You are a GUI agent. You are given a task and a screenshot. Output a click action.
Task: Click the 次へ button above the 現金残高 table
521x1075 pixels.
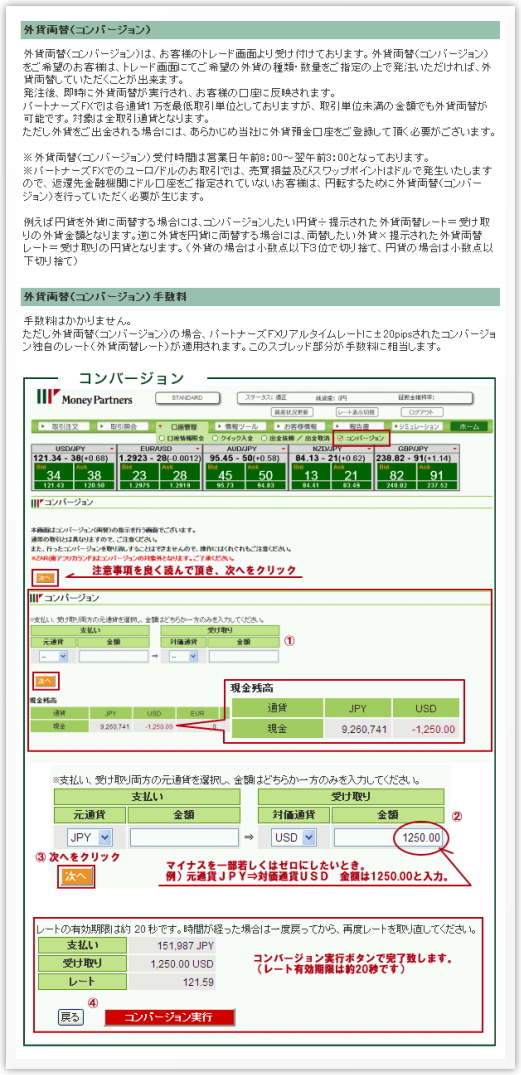click(45, 680)
